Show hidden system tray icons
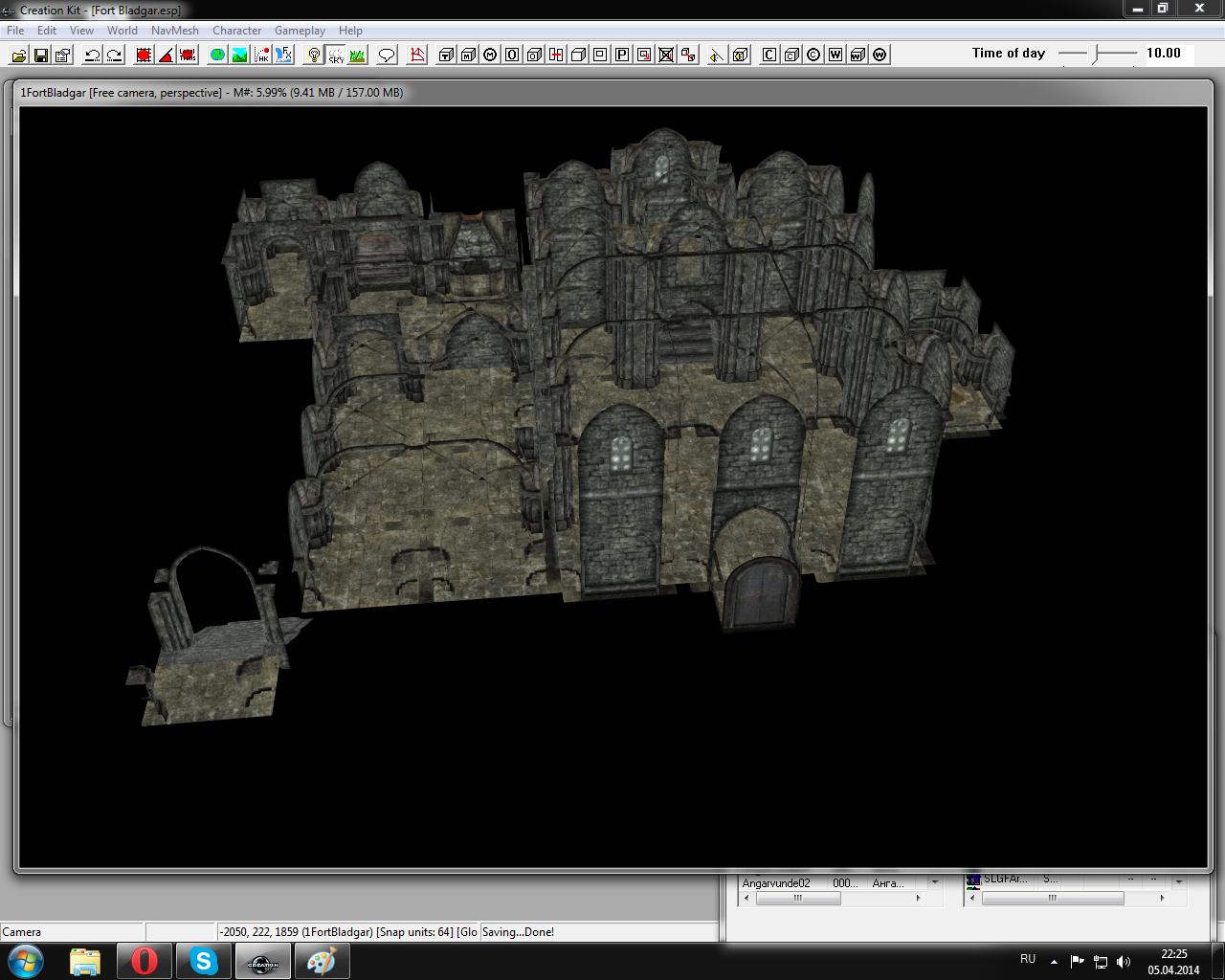The image size is (1225, 980). tap(1054, 961)
